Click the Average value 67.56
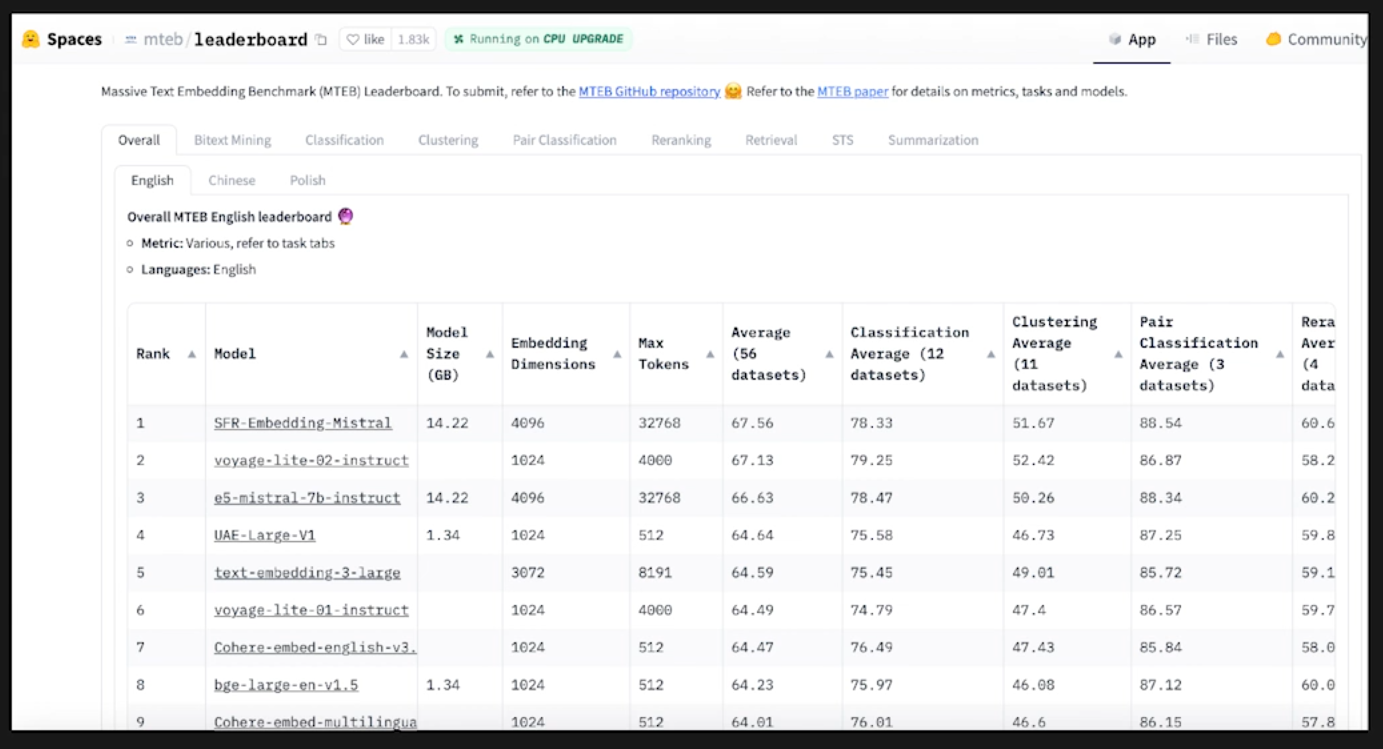 click(752, 423)
